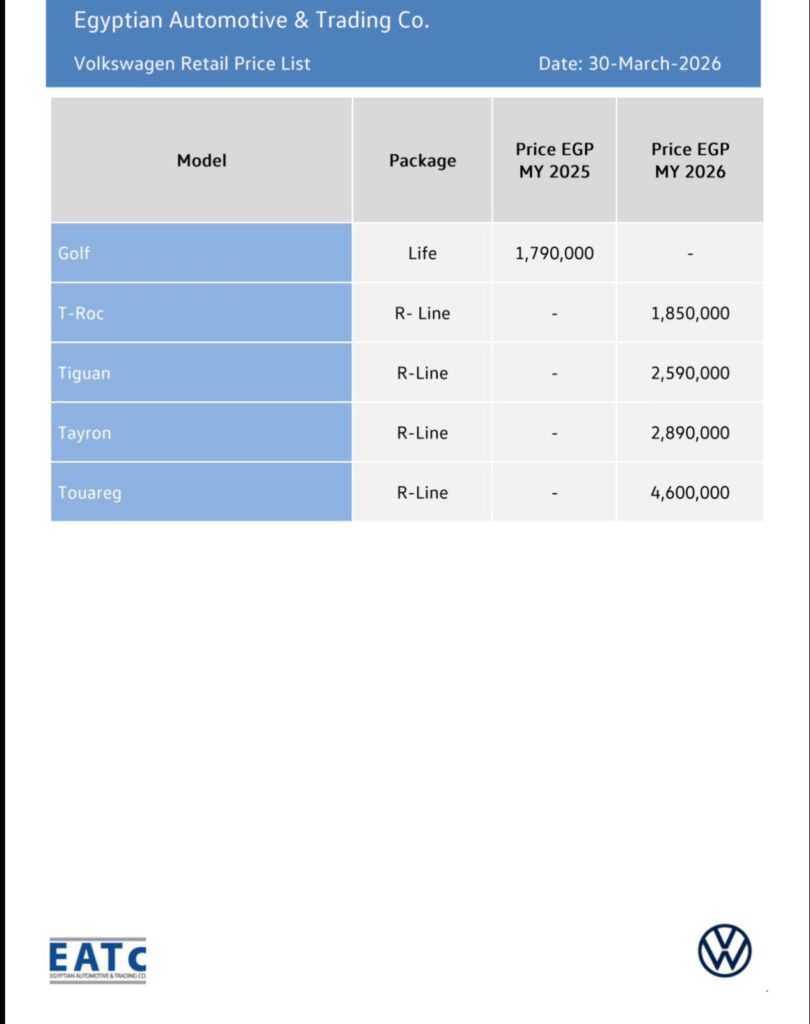Select the Tayron price 2,890,000
The image size is (810, 1024).
(x=690, y=433)
